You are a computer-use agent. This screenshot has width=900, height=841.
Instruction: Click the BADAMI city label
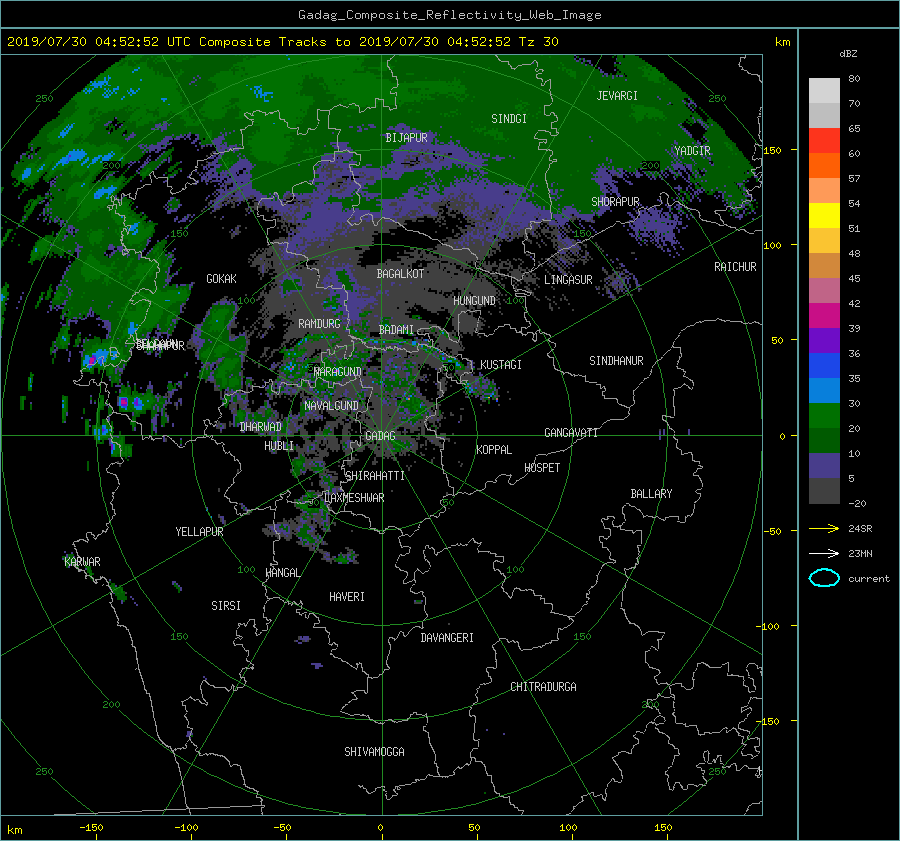click(x=396, y=330)
